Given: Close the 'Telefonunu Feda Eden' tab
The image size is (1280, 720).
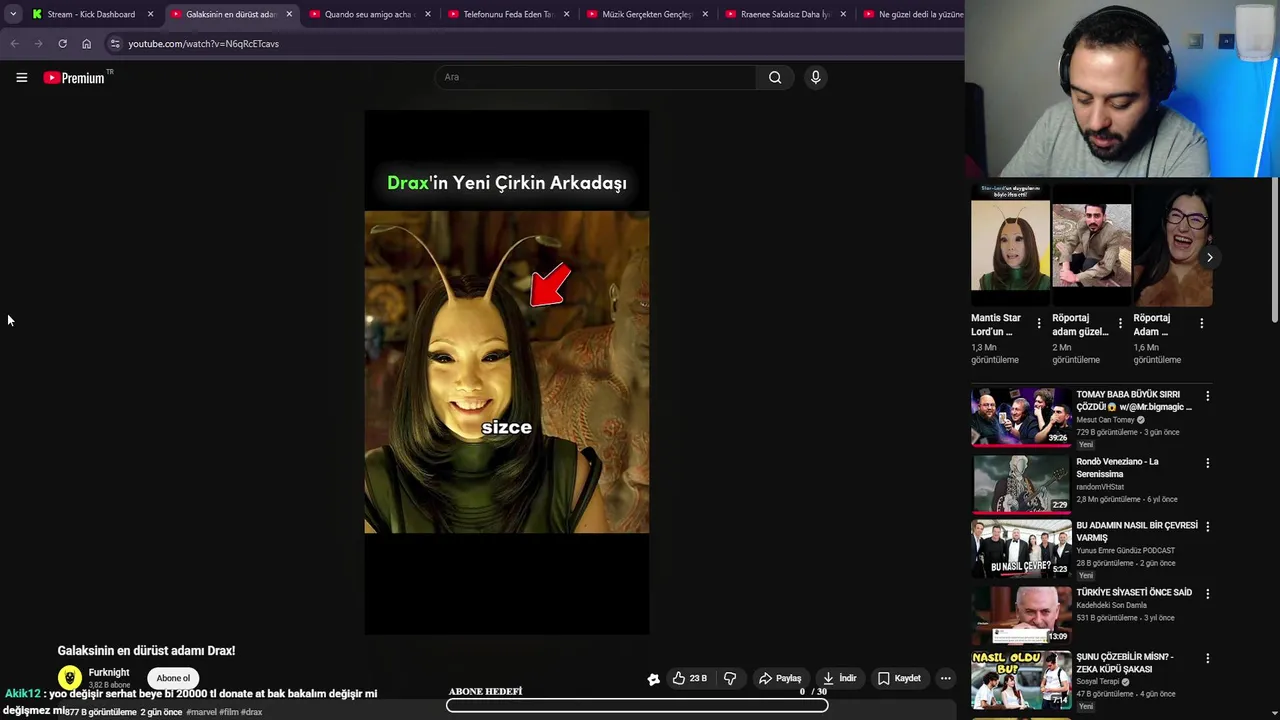Looking at the screenshot, I should pyautogui.click(x=567, y=14).
